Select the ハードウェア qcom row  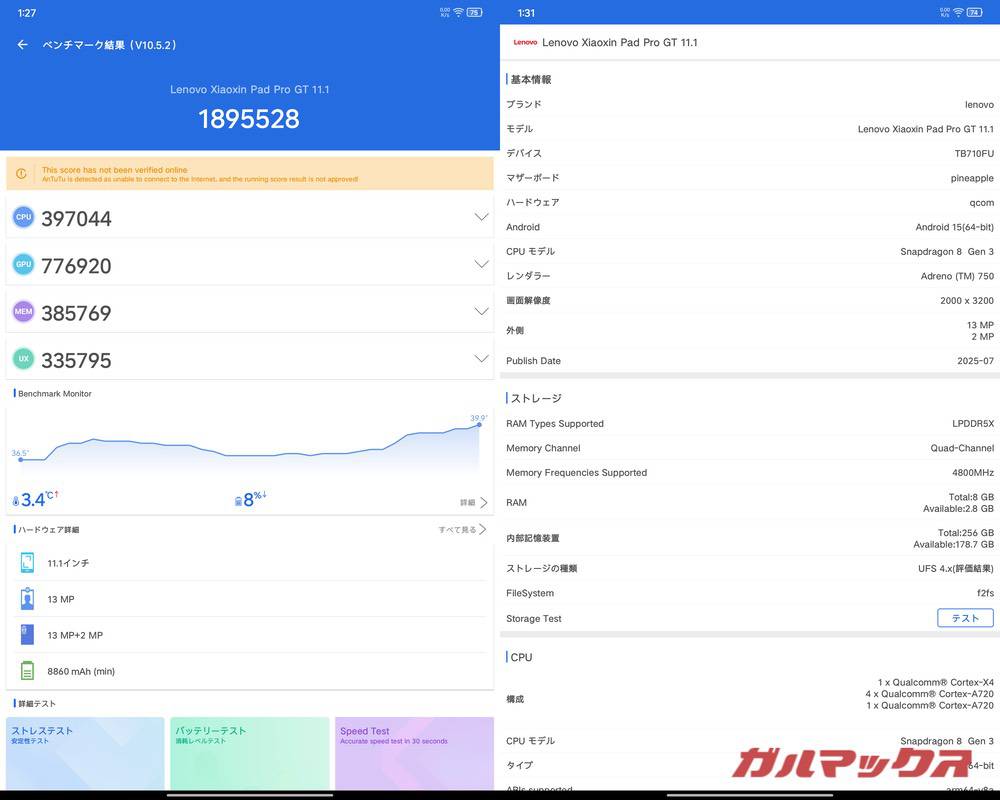749,203
